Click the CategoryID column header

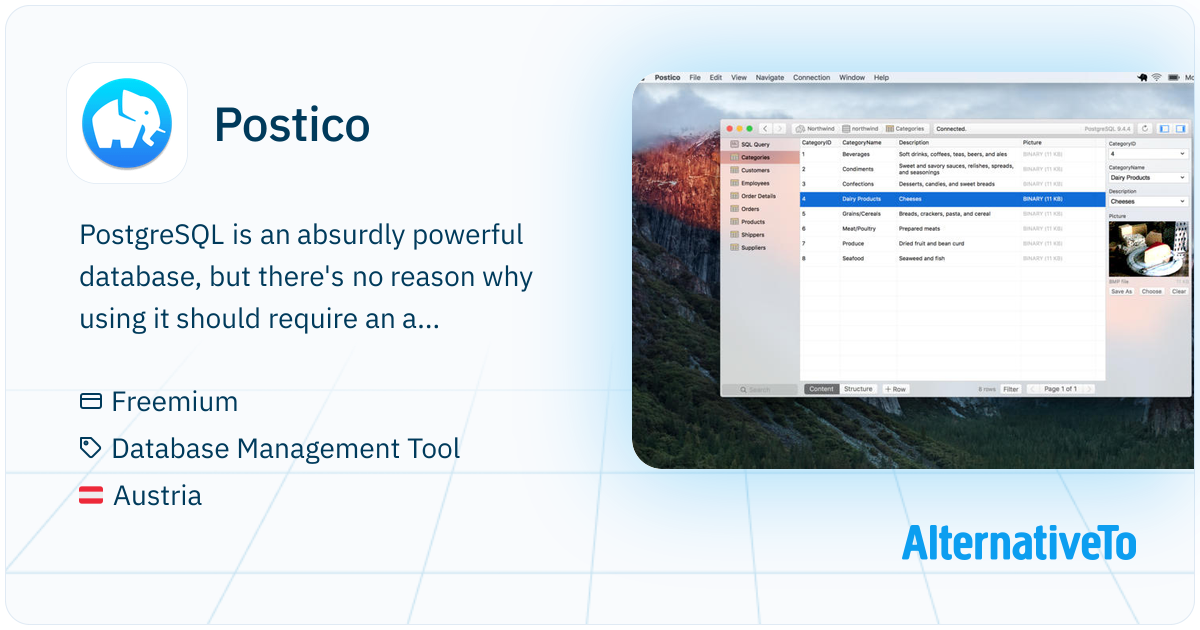point(820,143)
